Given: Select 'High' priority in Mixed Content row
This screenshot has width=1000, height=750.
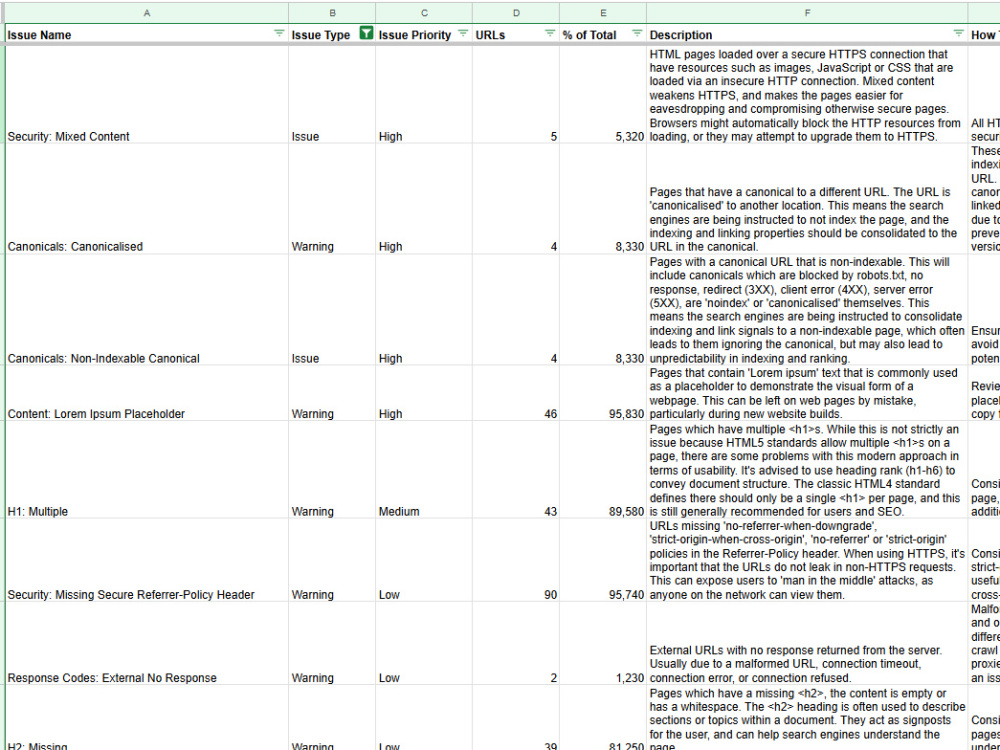Looking at the screenshot, I should pos(424,94).
